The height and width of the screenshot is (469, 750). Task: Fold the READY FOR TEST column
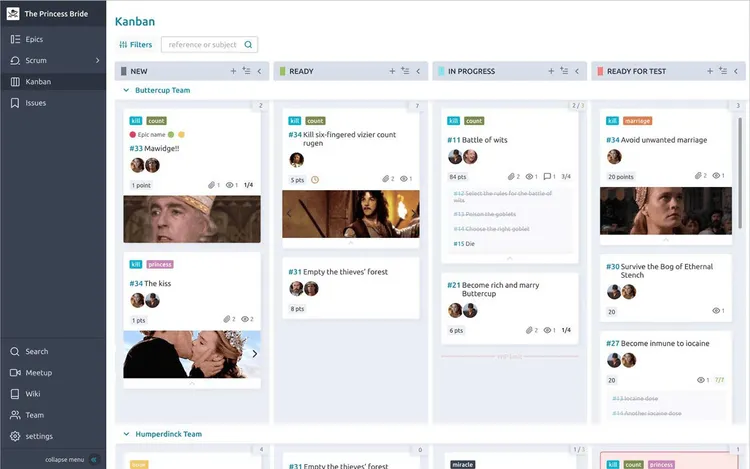[736, 71]
